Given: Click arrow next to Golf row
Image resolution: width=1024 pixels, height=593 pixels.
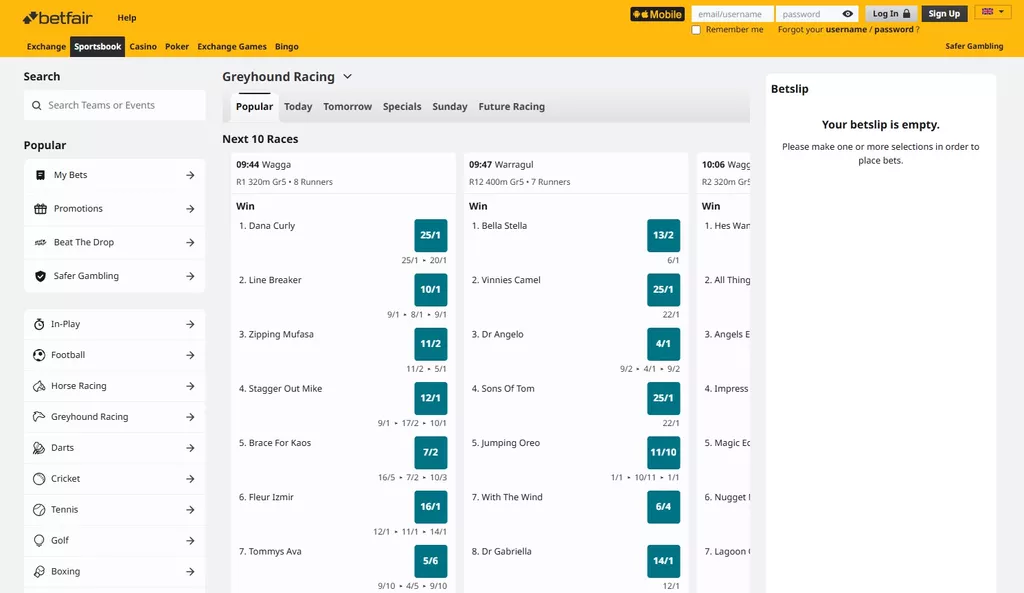Looking at the screenshot, I should click(190, 541).
